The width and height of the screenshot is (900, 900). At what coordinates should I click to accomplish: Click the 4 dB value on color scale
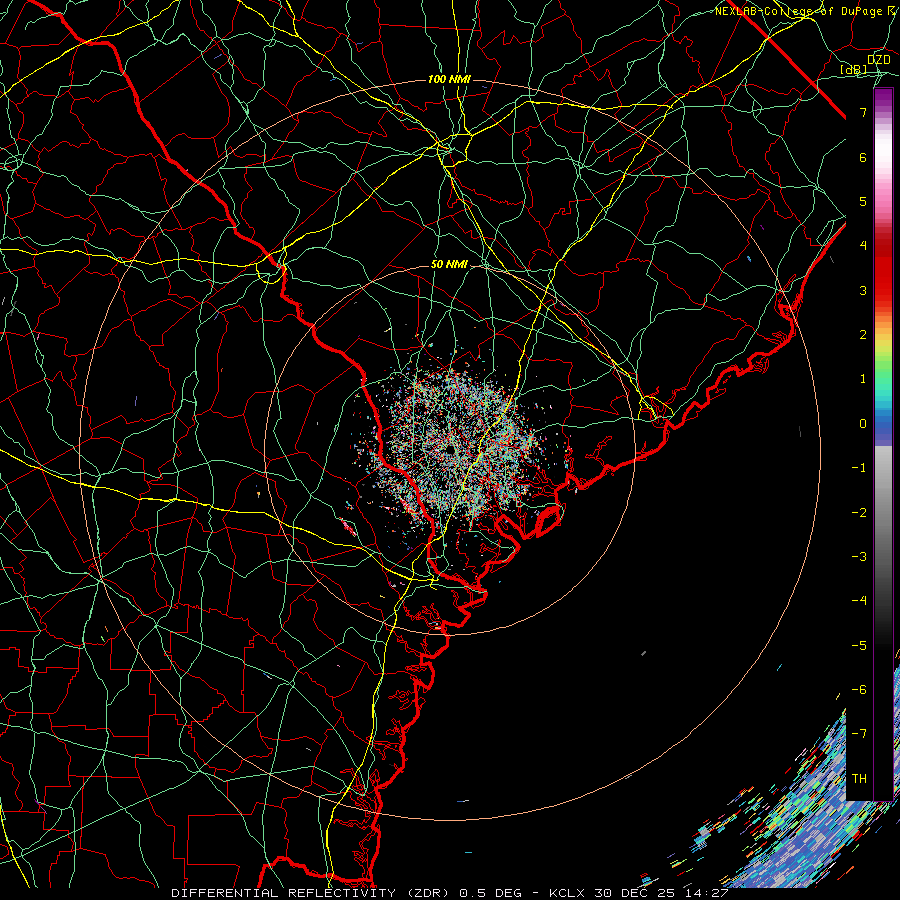tap(863, 246)
